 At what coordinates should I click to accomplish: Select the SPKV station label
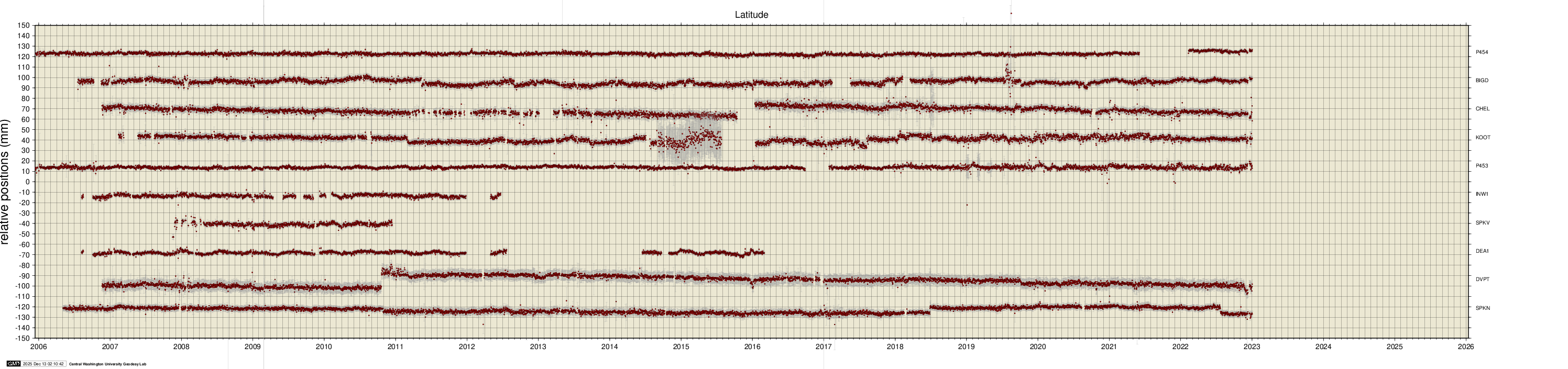point(1482,222)
